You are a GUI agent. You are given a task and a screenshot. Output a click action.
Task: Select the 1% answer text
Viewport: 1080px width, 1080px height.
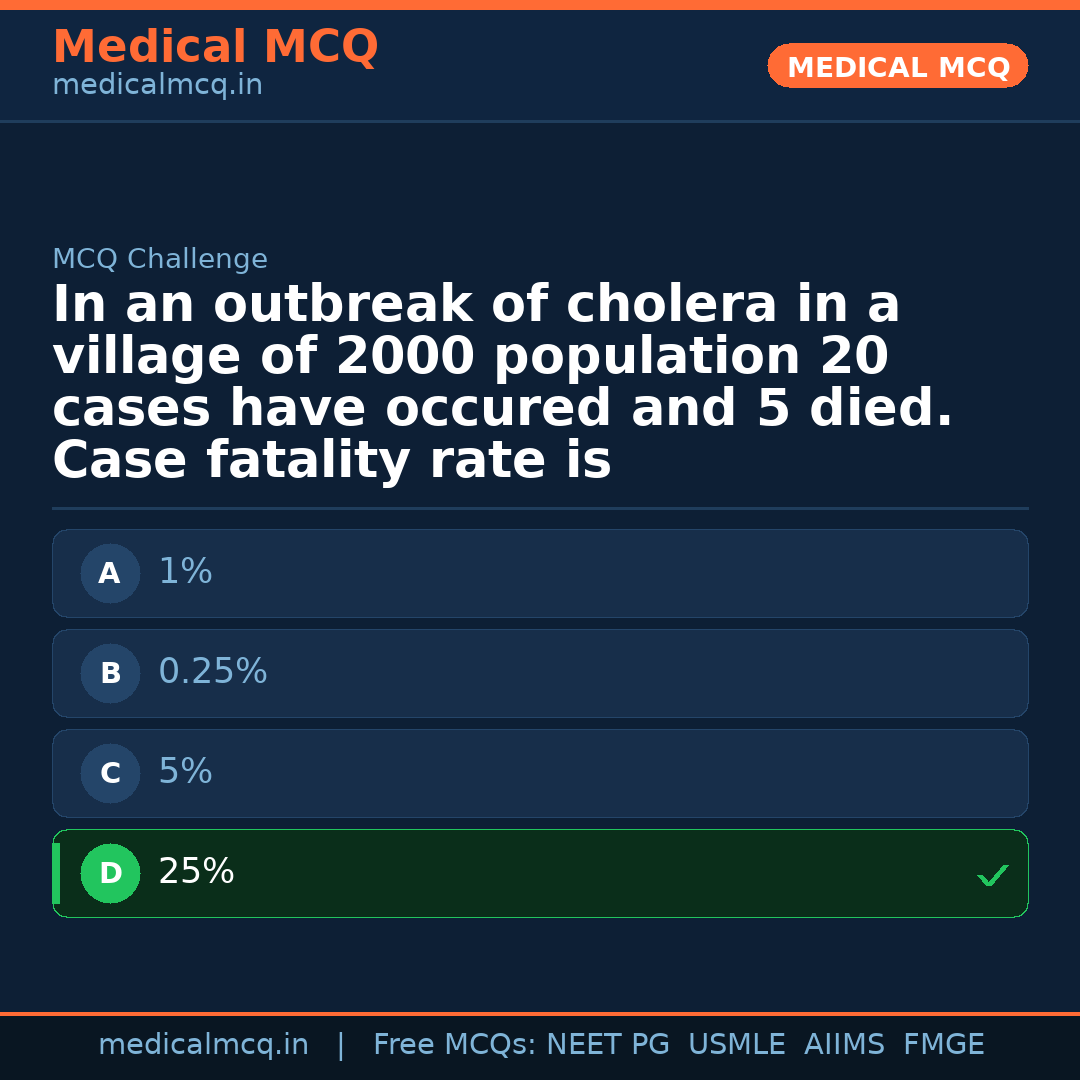click(x=185, y=572)
